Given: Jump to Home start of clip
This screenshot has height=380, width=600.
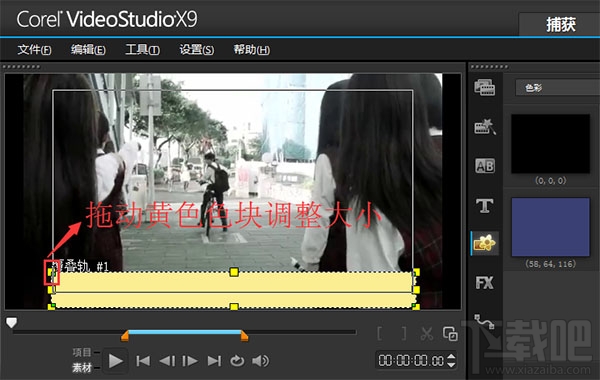Looking at the screenshot, I should (143, 361).
